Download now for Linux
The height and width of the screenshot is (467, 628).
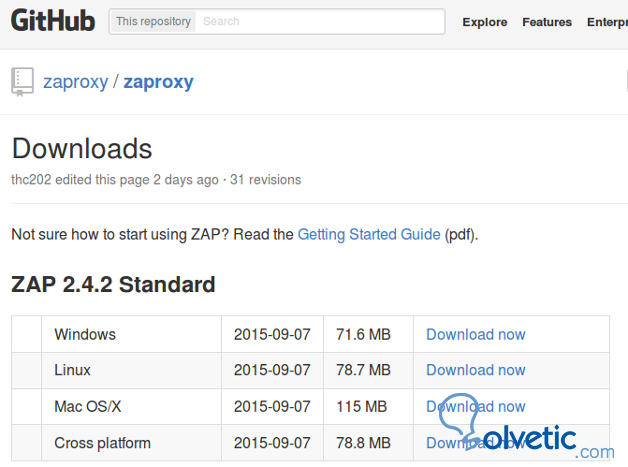pyautogui.click(x=475, y=370)
